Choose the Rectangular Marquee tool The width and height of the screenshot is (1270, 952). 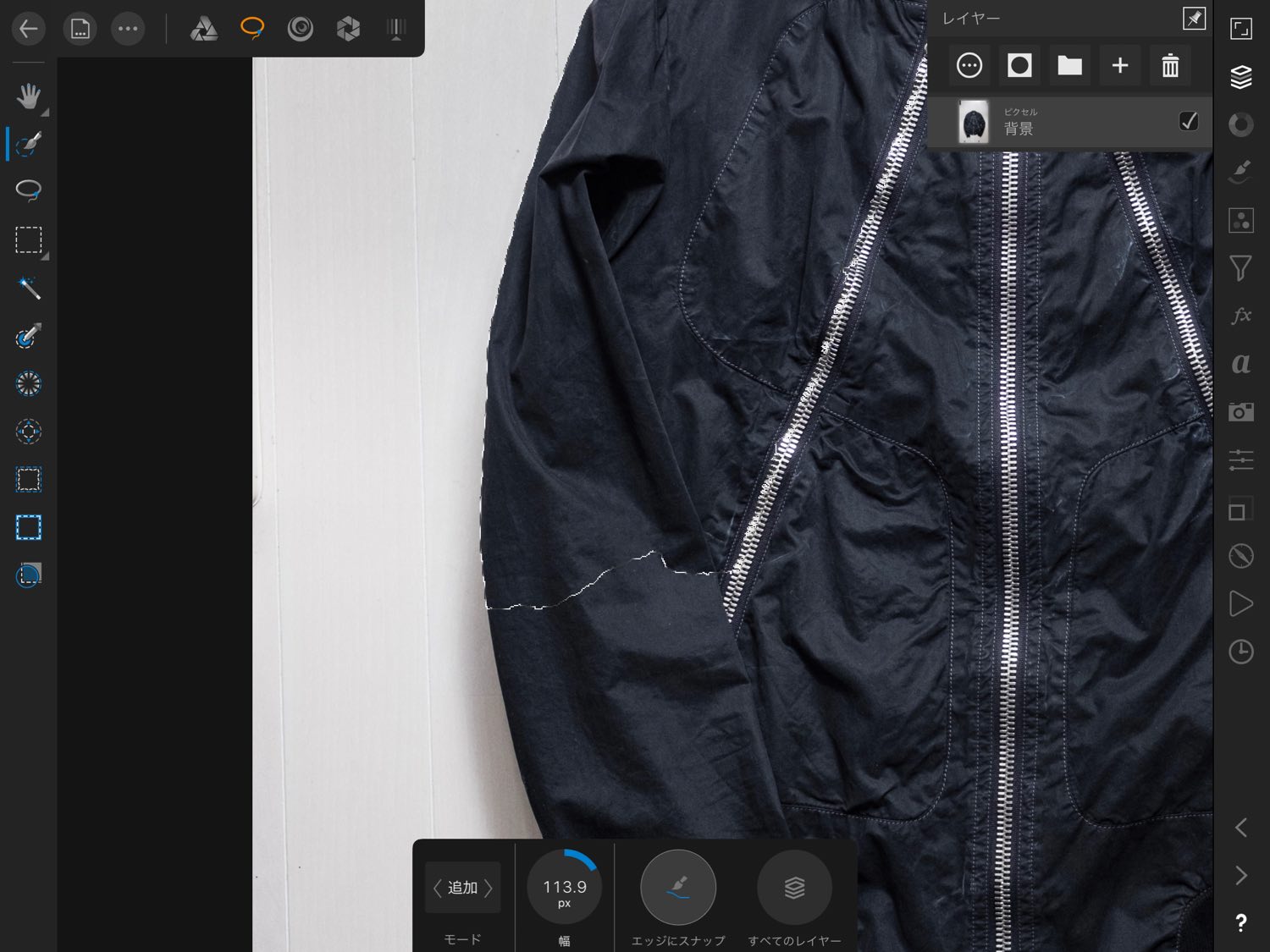coord(28,239)
